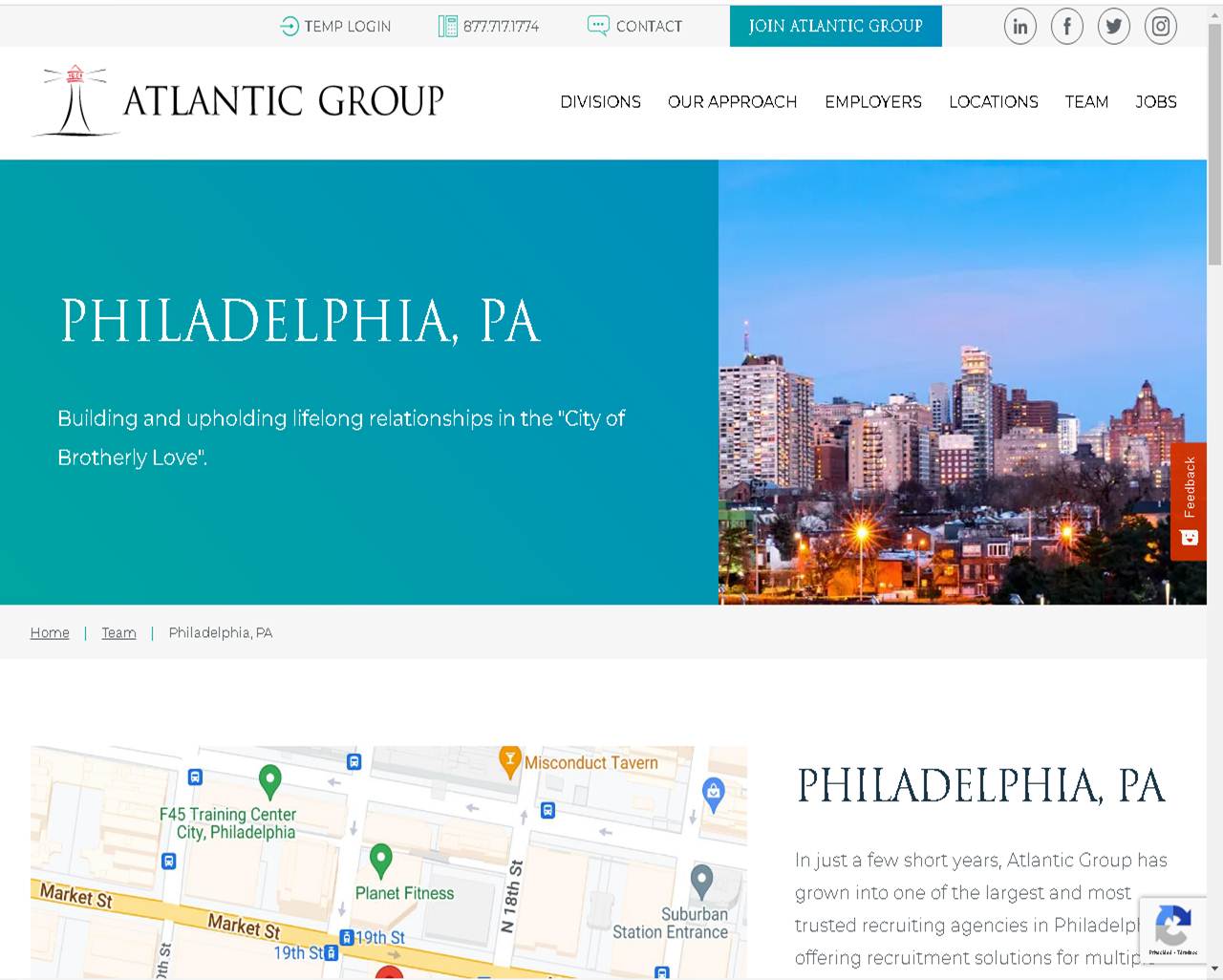The height and width of the screenshot is (980, 1223).
Task: Select the Planet Fitness map pin
Action: (381, 862)
